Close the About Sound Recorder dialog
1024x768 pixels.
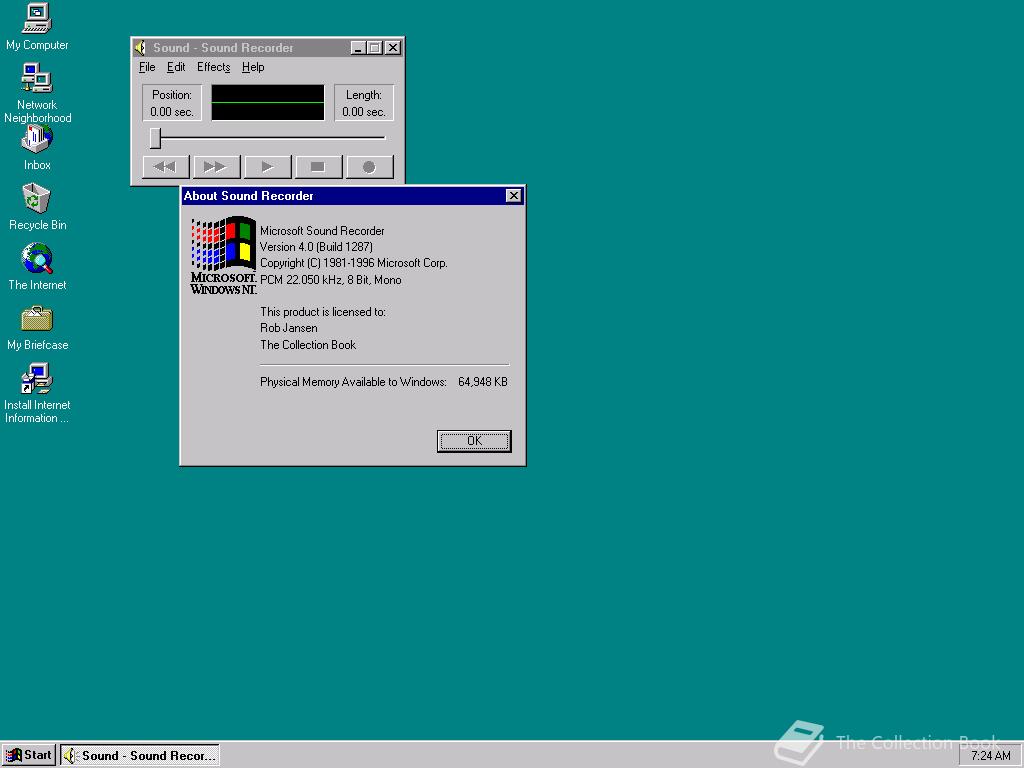pyautogui.click(x=514, y=195)
